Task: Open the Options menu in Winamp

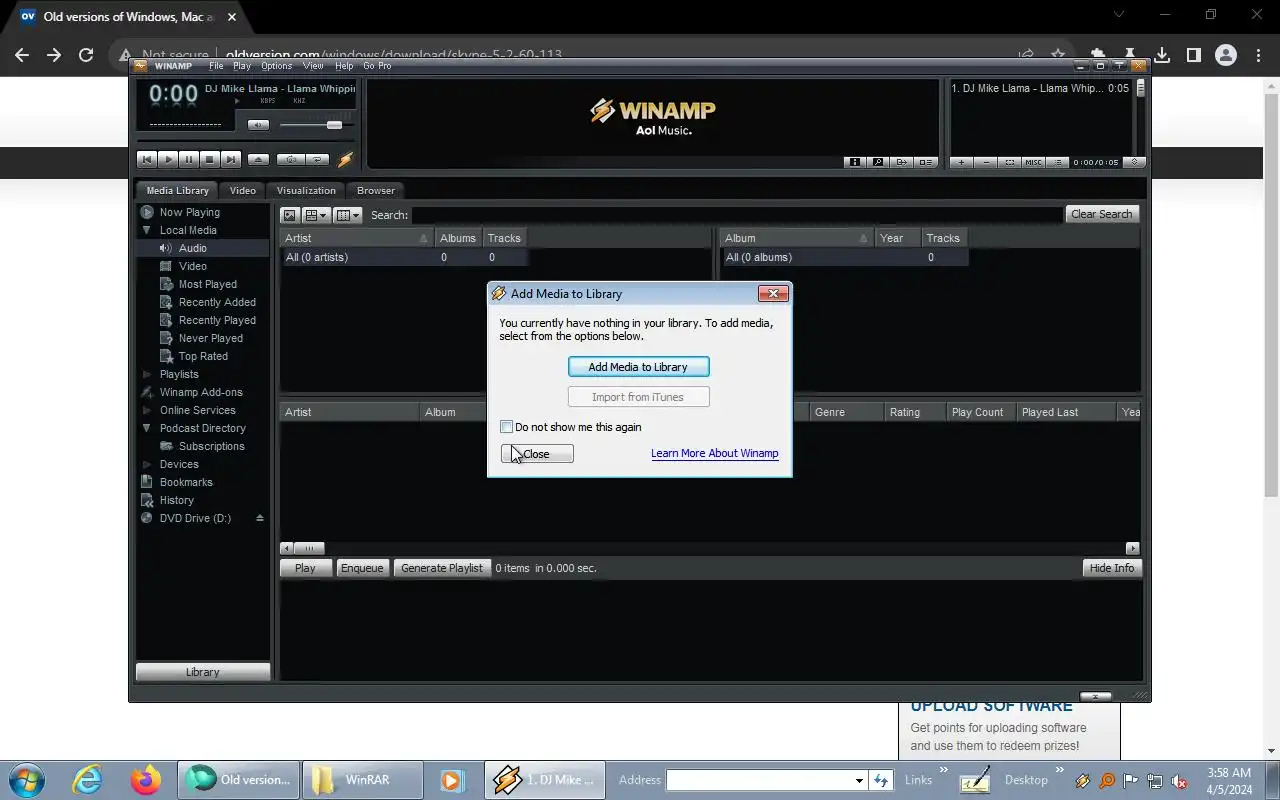Action: (x=277, y=66)
